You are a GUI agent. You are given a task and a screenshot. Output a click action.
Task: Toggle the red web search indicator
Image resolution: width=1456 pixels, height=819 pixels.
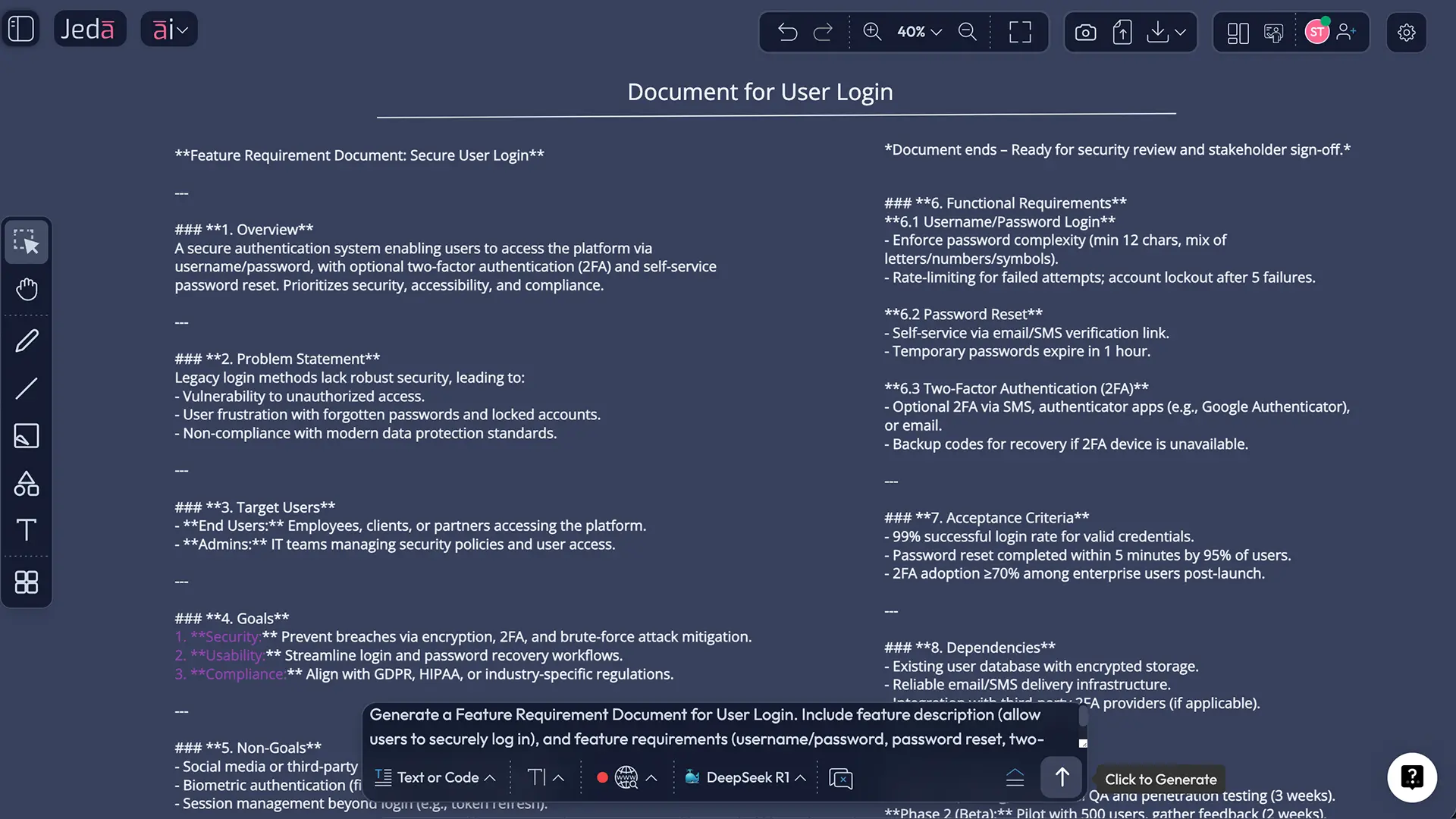602,777
